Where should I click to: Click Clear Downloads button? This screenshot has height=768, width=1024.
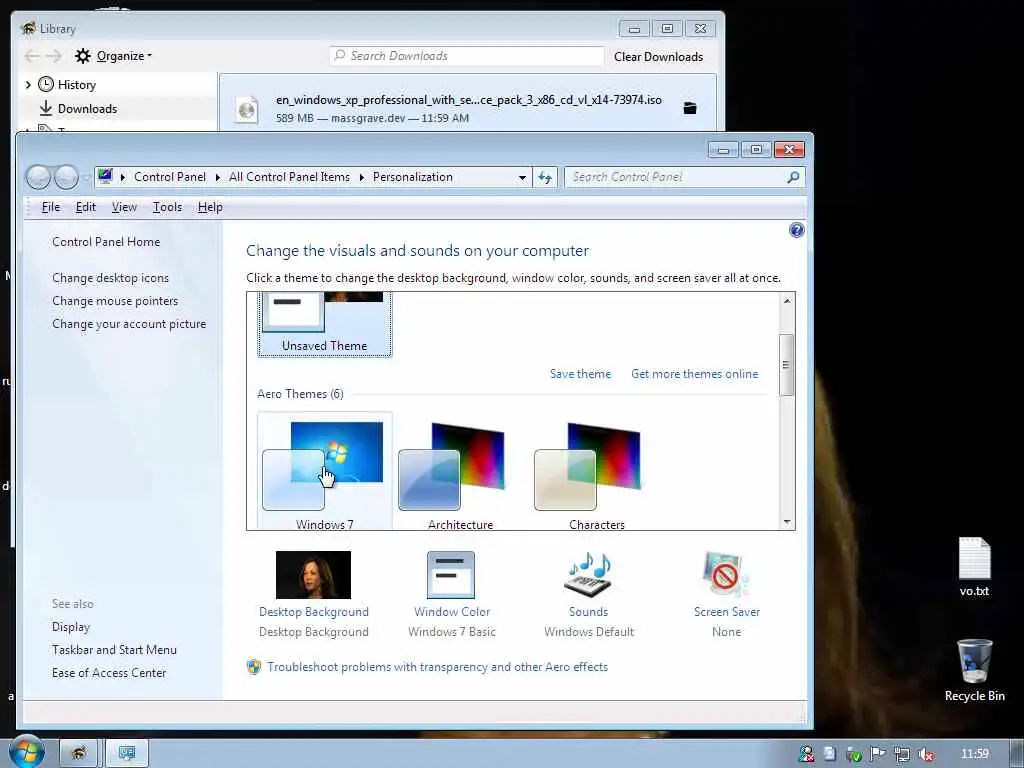pyautogui.click(x=658, y=57)
